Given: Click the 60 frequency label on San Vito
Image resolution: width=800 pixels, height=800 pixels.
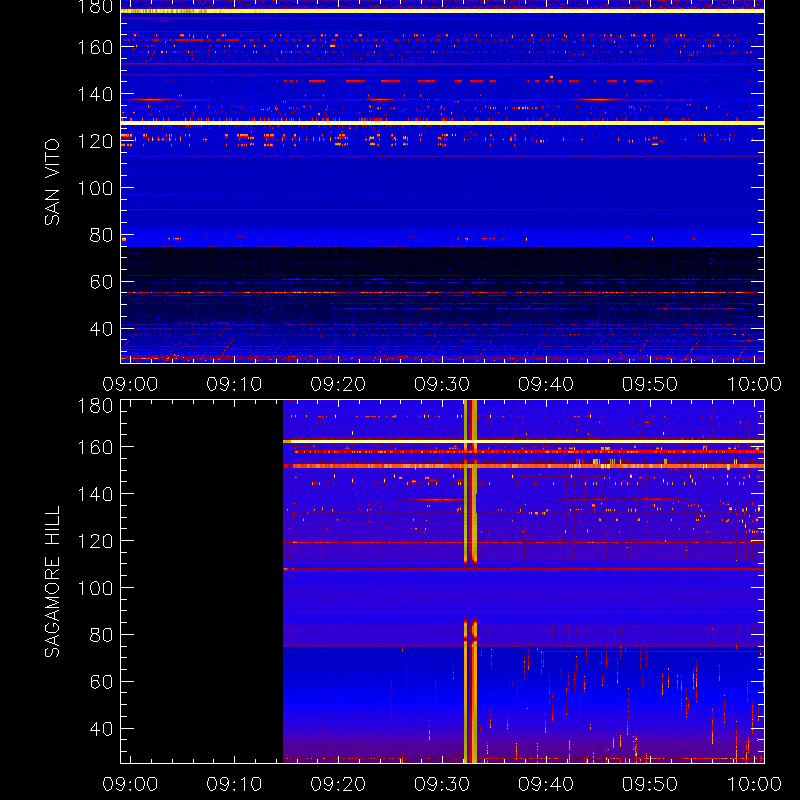Looking at the screenshot, I should click(101, 282).
